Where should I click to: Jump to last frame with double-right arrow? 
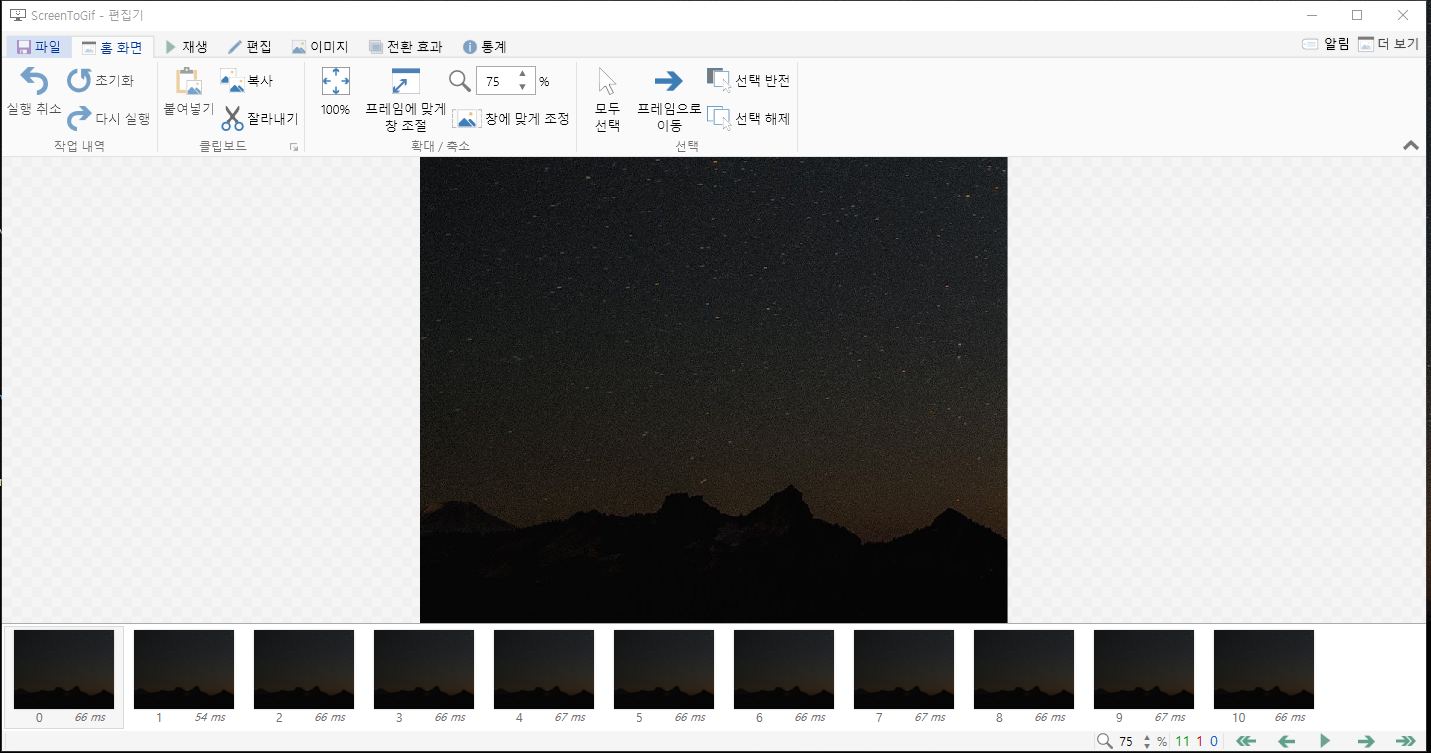click(1406, 741)
